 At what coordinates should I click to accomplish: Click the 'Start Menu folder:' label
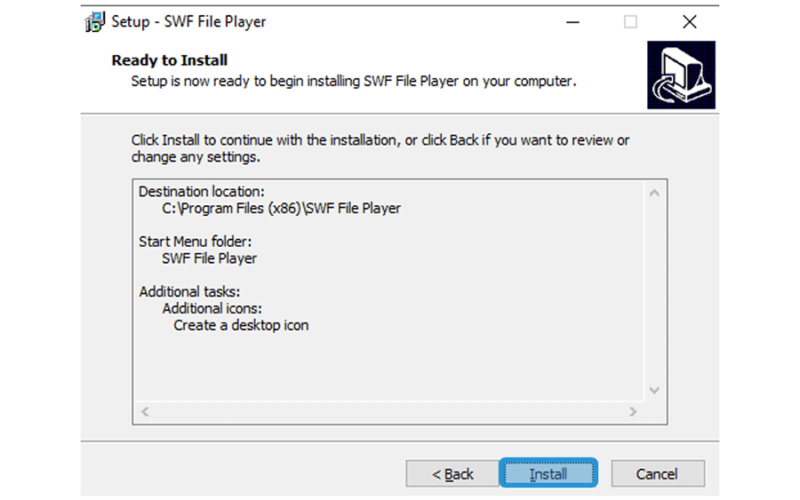[x=195, y=241]
